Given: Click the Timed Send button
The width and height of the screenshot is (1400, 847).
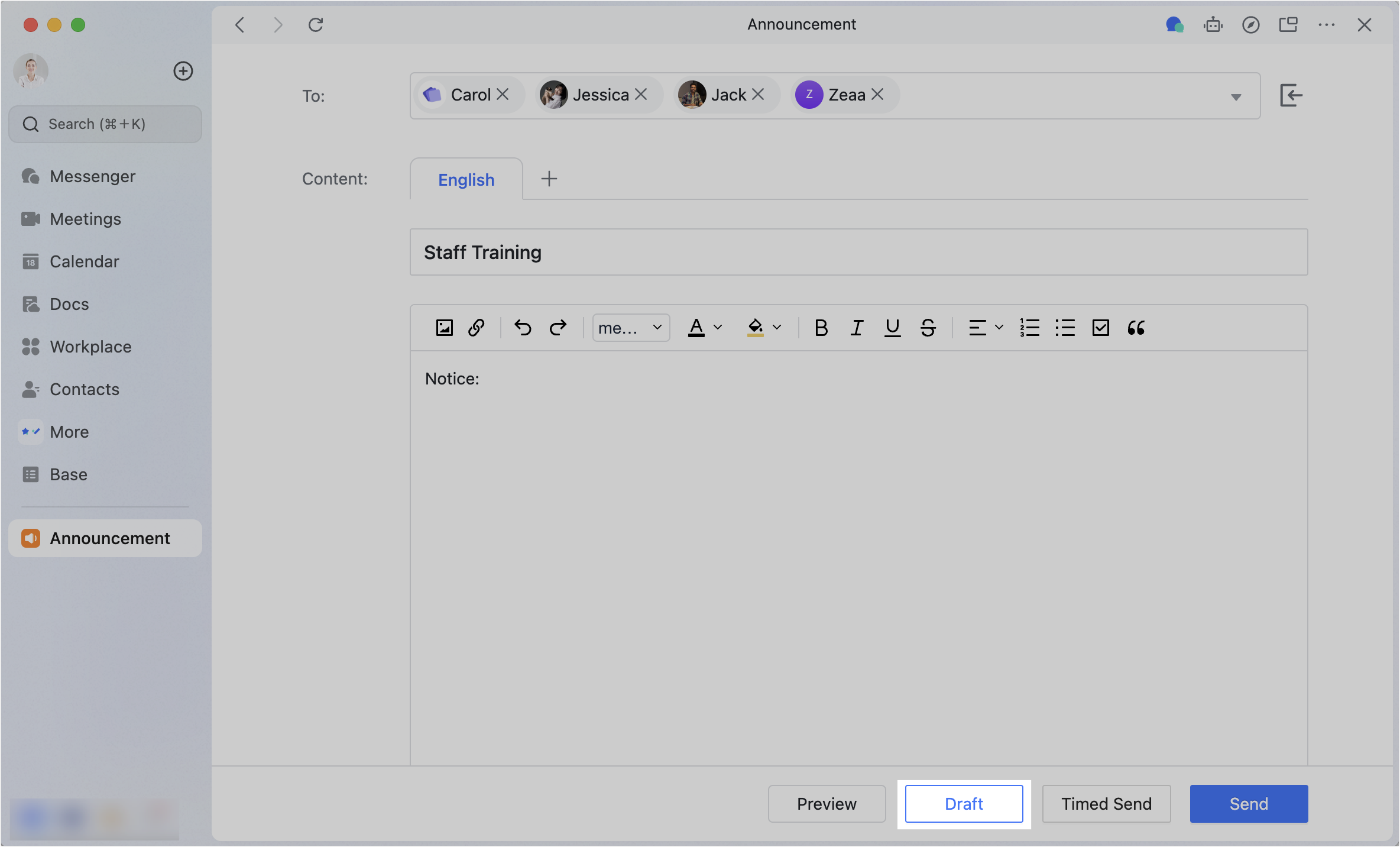Looking at the screenshot, I should [1106, 804].
